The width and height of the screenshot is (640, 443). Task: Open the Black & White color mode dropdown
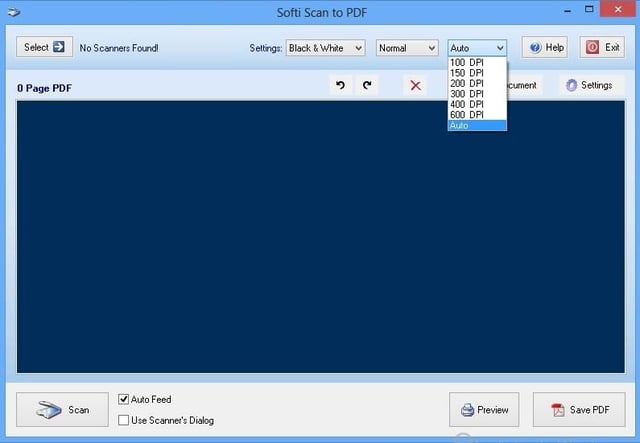click(x=325, y=48)
